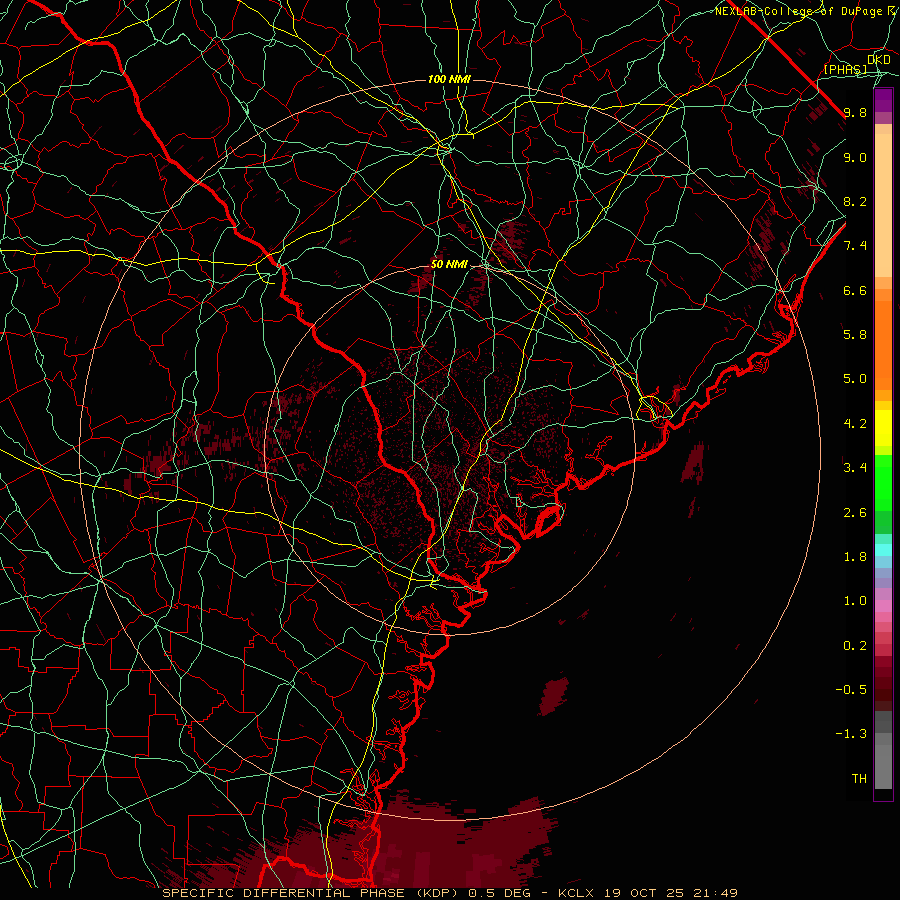Click the 100 NMI range ring label

point(449,79)
